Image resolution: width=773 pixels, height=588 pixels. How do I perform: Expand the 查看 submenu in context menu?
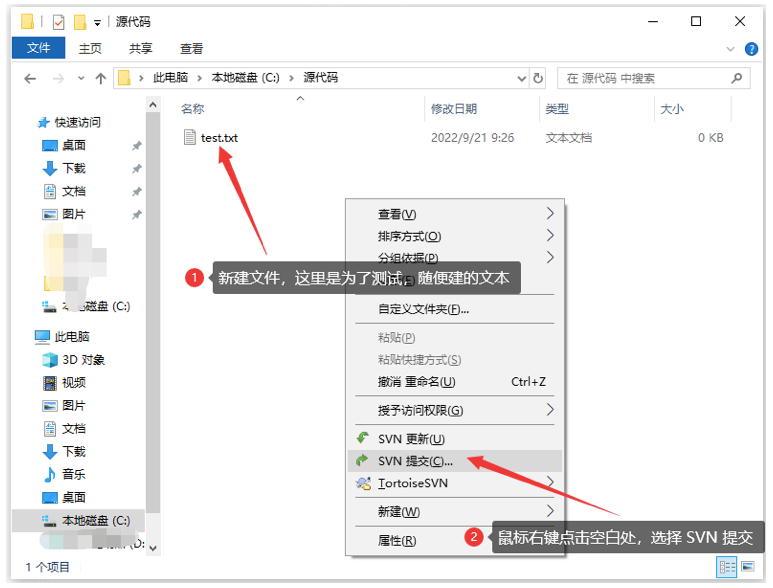(549, 214)
